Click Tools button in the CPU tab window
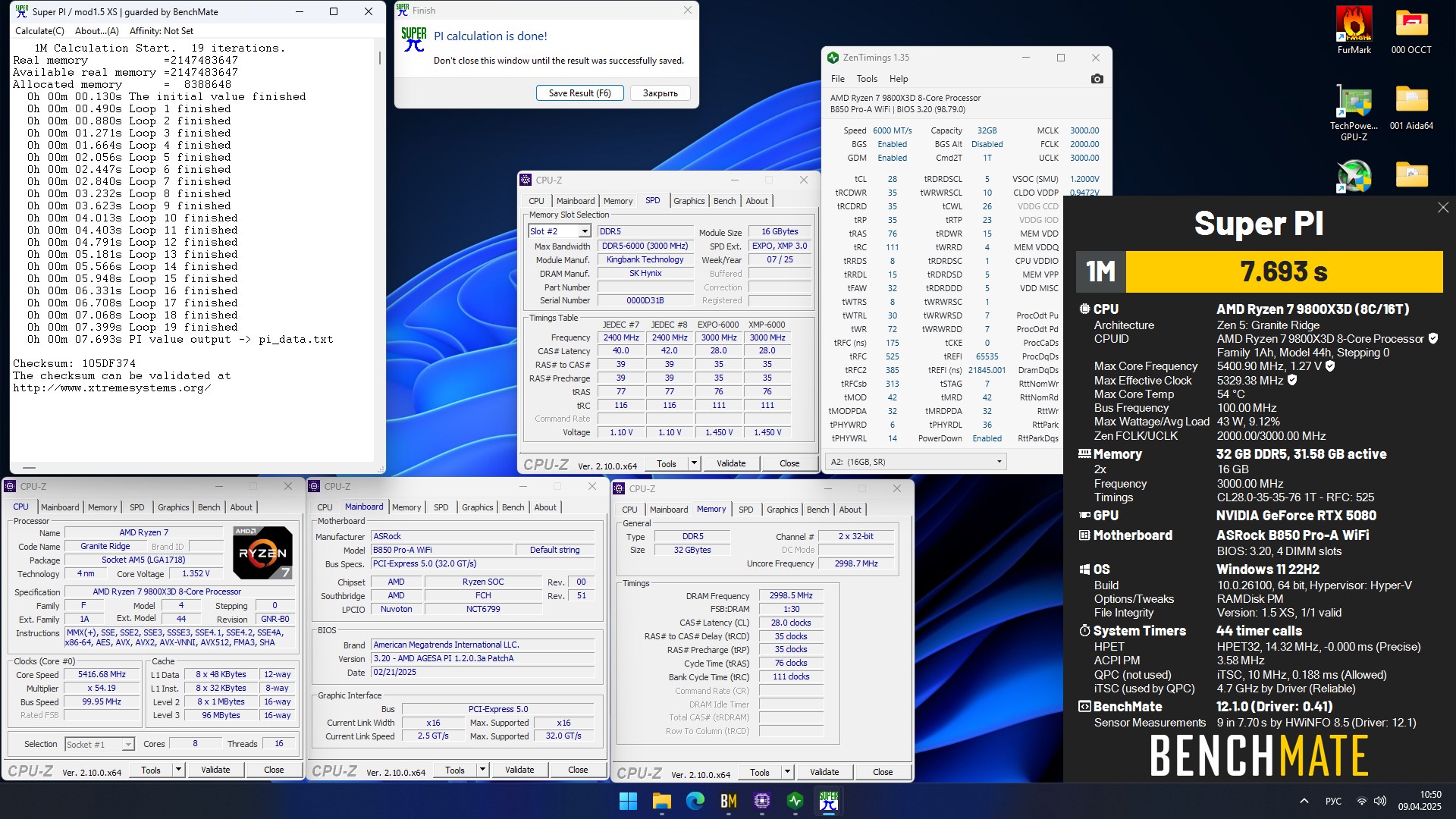The width and height of the screenshot is (1456, 819). [151, 770]
